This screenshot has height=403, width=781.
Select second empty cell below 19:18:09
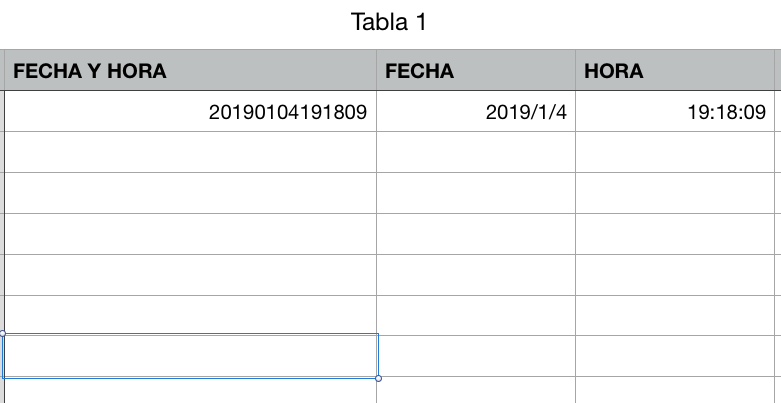[x=675, y=193]
